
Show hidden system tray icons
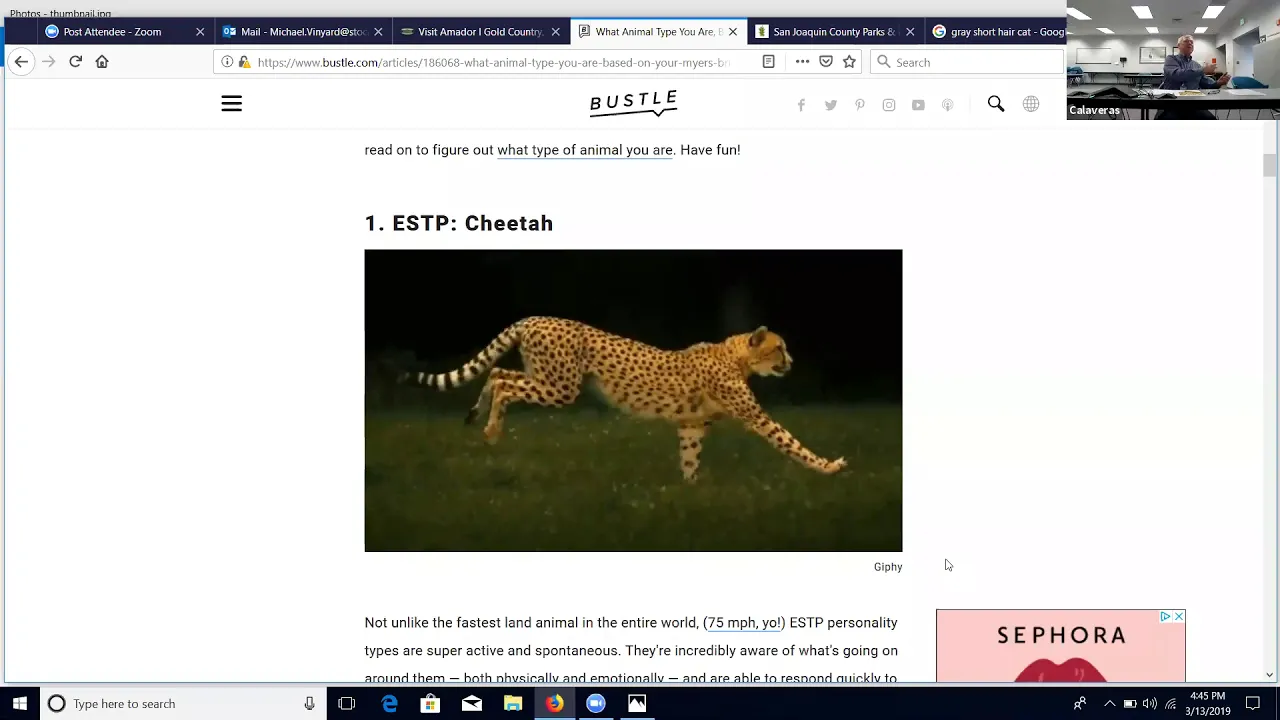(1109, 704)
